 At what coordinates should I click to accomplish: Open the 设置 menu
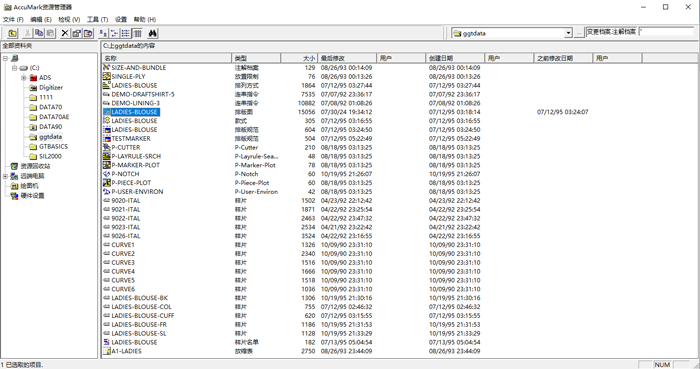click(x=121, y=19)
